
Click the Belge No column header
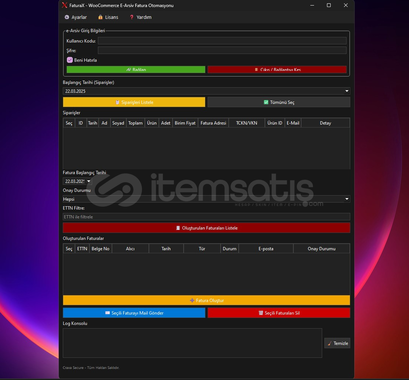(100, 249)
